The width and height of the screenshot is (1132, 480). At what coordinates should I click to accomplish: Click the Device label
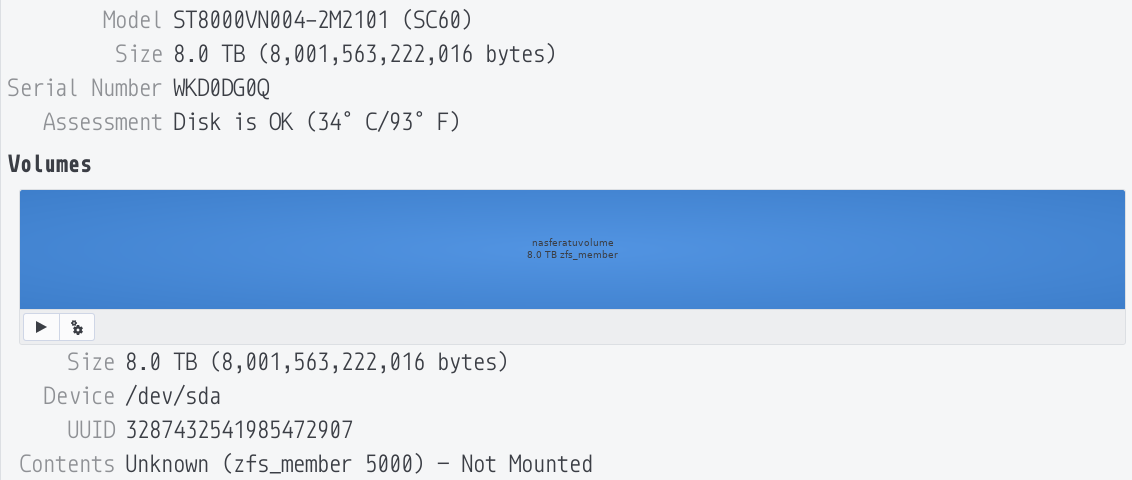coord(79,396)
